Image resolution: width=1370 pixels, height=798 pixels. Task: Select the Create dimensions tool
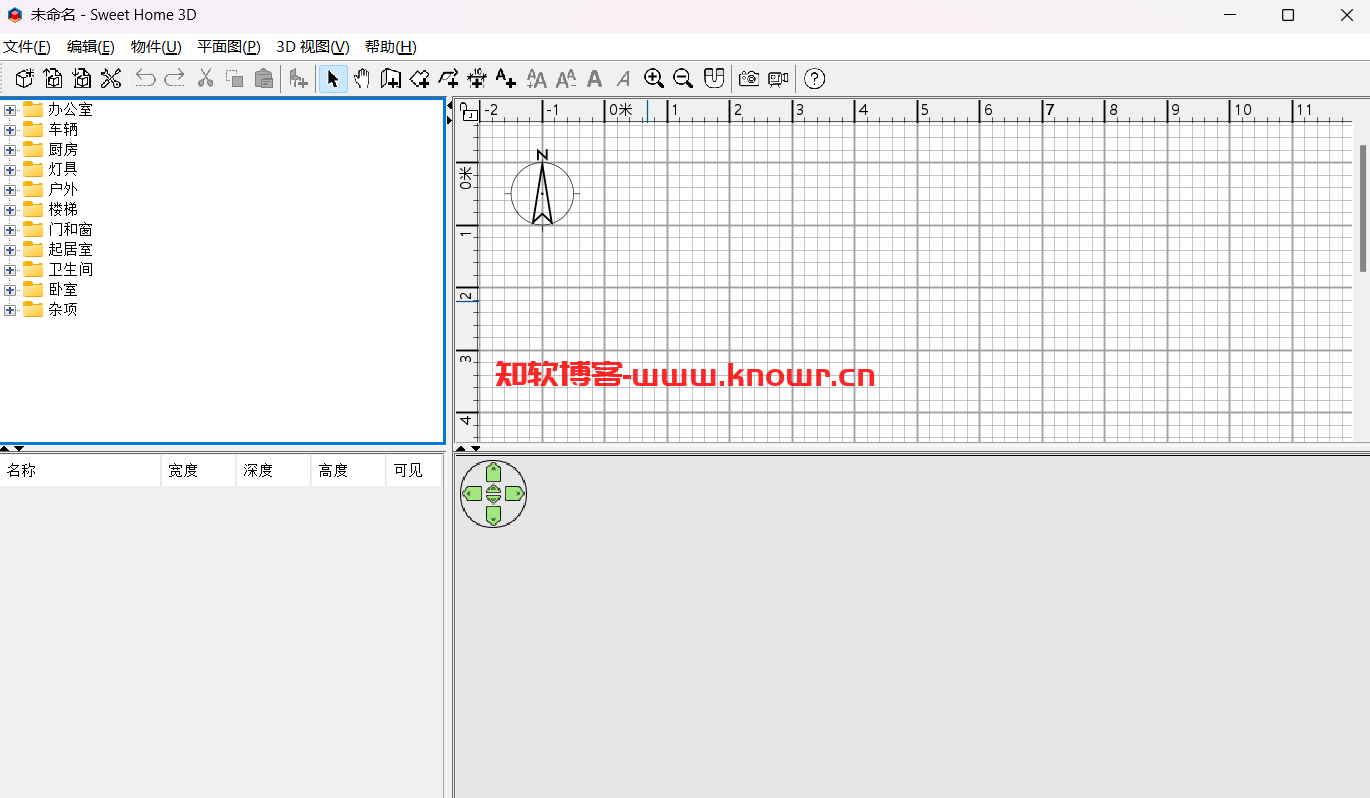pyautogui.click(x=477, y=78)
